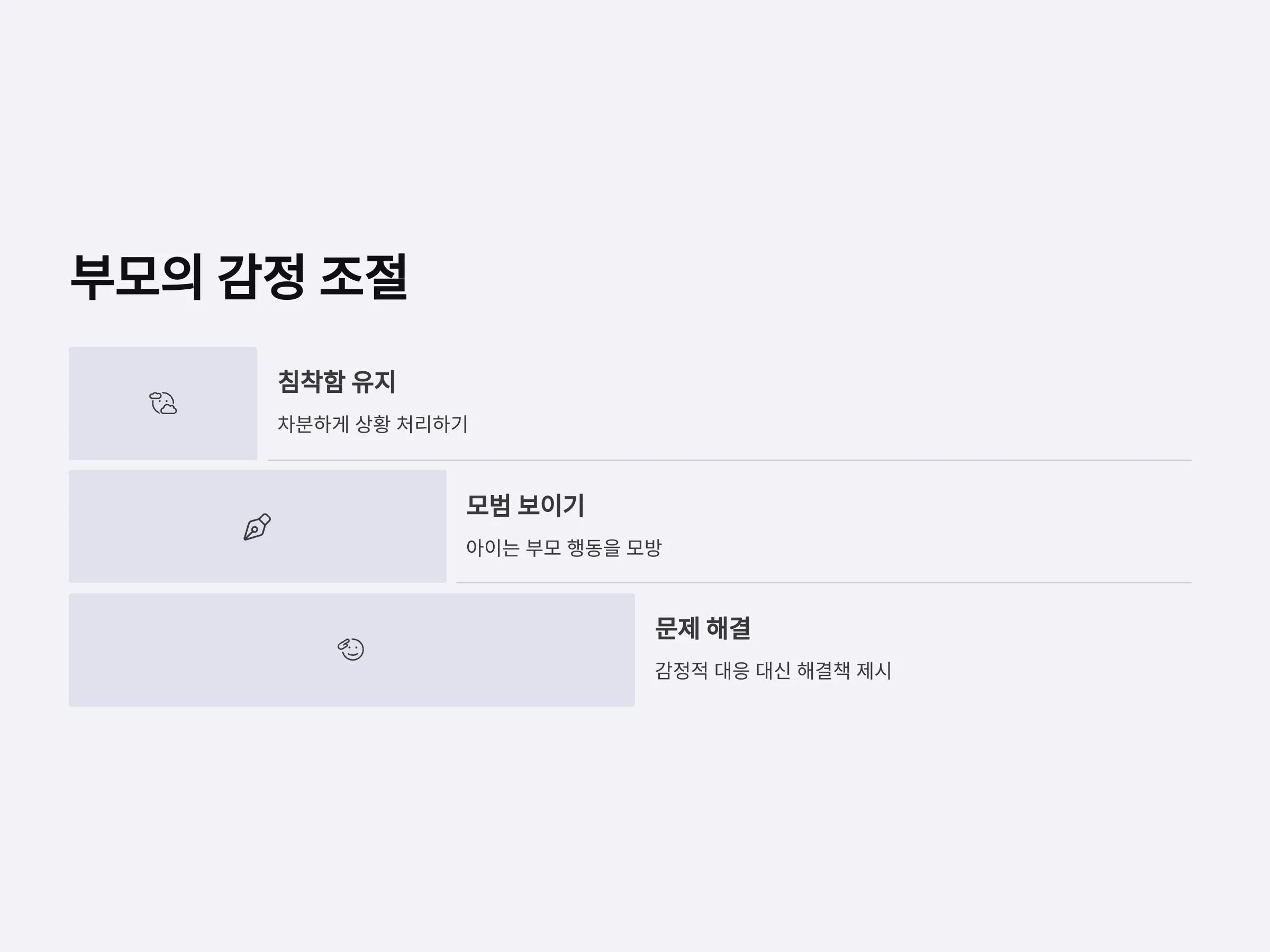Click the heading 문제 해결
Image resolution: width=1270 pixels, height=952 pixels.
702,628
